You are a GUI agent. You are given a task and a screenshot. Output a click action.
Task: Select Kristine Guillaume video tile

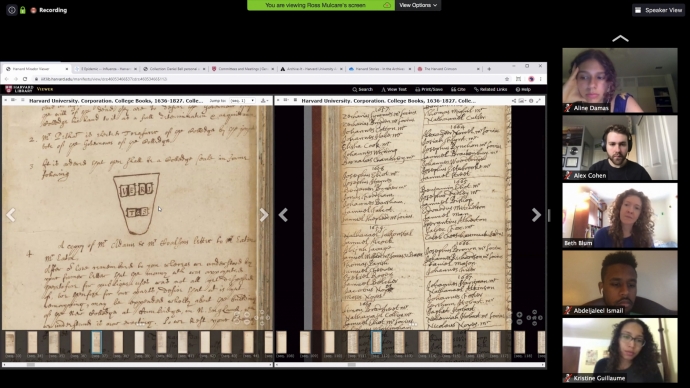coord(620,350)
